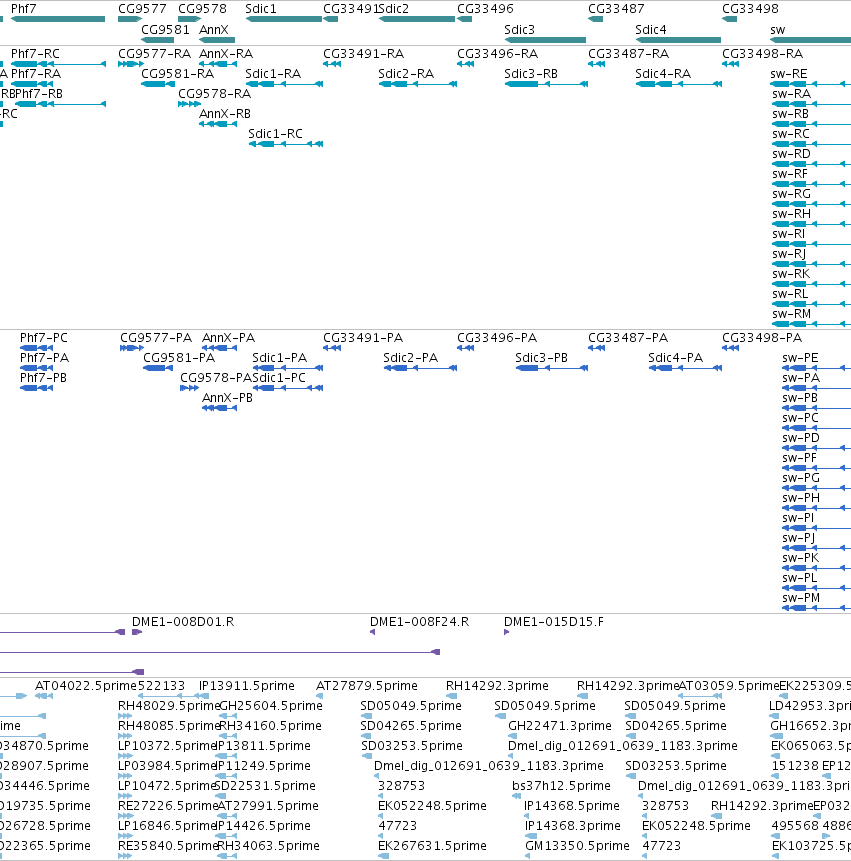
Task: Select transcript CG9581-RA
Action: 158,84
